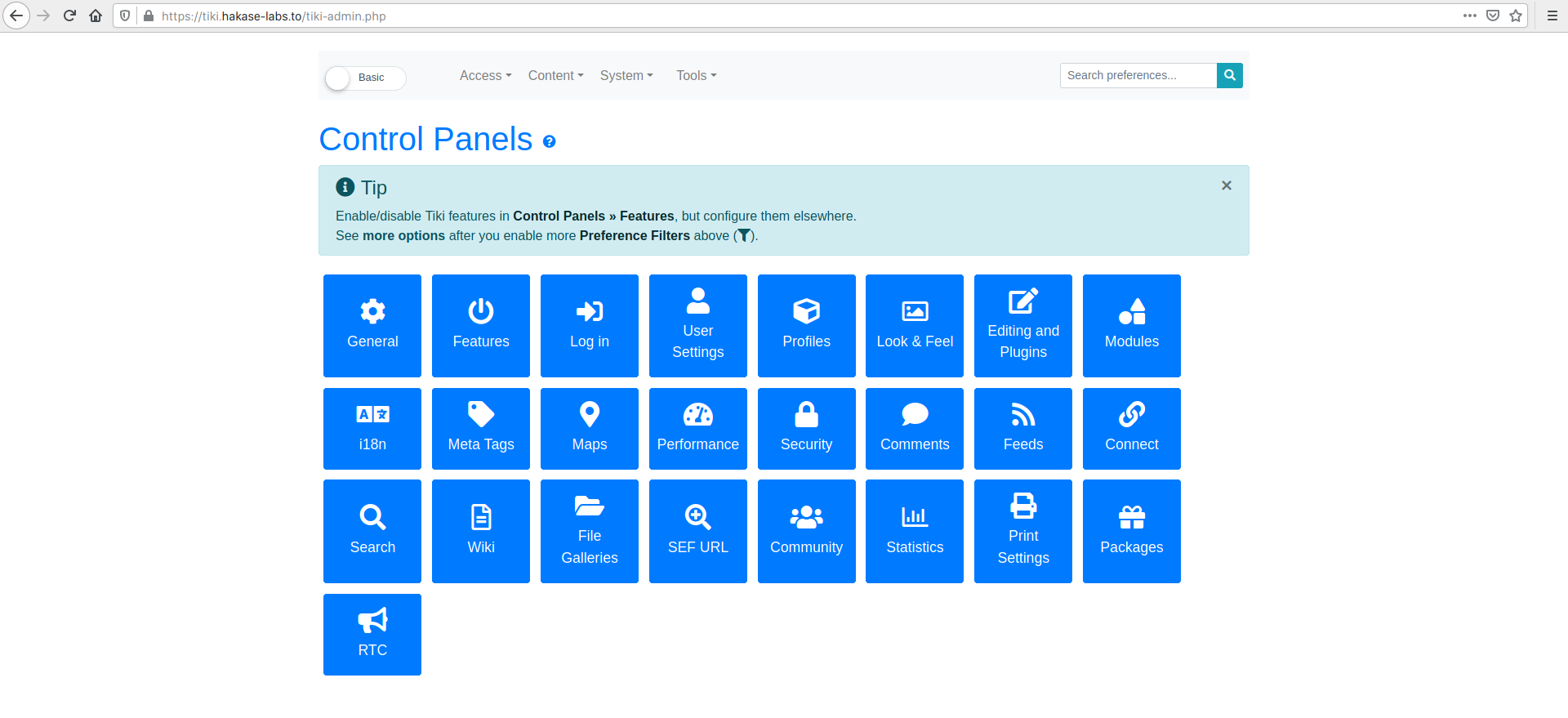Open the RTC control panel

[372, 635]
